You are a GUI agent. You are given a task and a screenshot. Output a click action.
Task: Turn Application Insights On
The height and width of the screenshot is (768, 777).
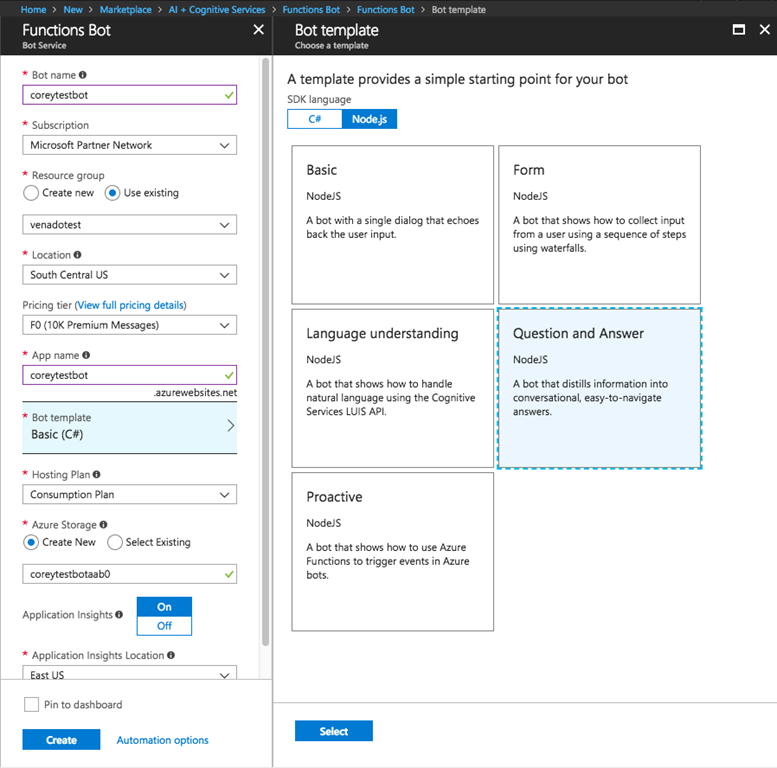[164, 606]
